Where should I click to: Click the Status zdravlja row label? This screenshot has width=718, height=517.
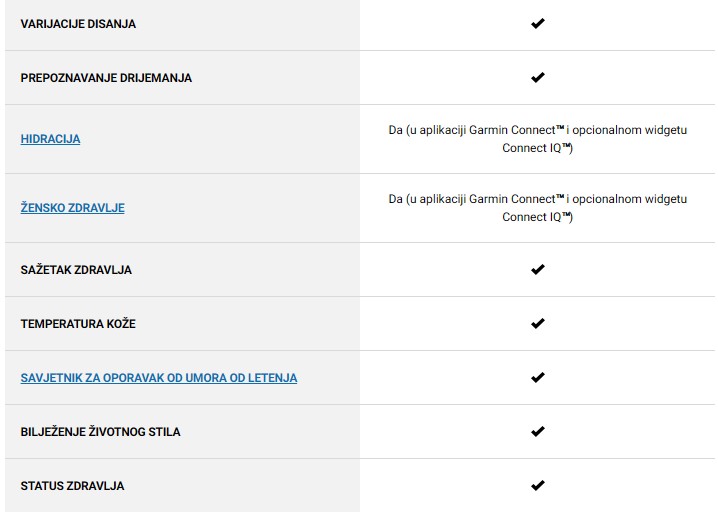pos(72,486)
